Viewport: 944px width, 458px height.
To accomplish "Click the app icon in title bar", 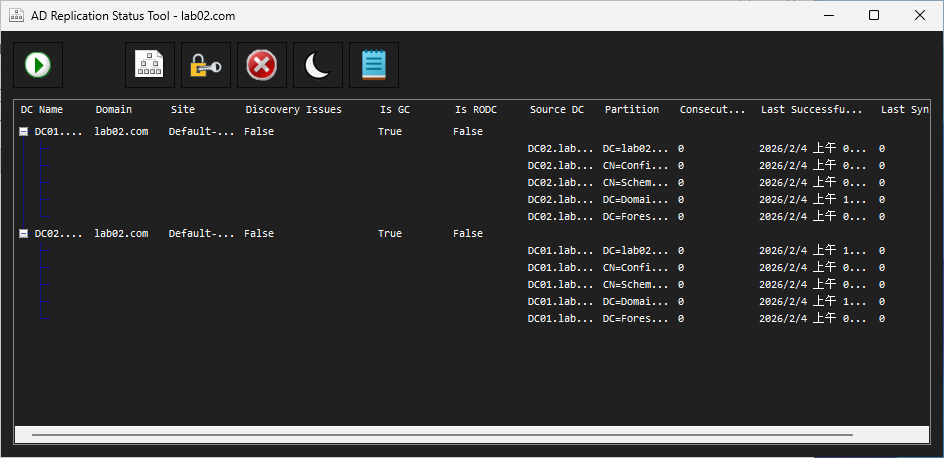I will tap(16, 16).
